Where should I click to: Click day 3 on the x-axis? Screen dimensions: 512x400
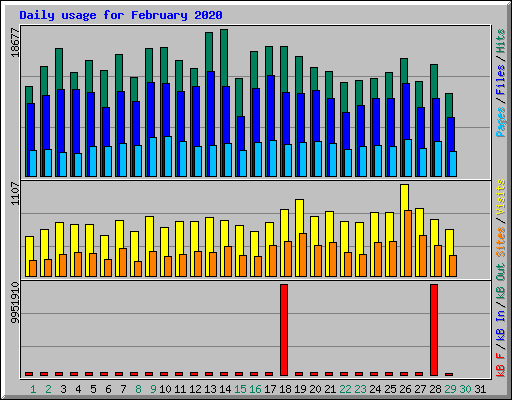(x=63, y=389)
